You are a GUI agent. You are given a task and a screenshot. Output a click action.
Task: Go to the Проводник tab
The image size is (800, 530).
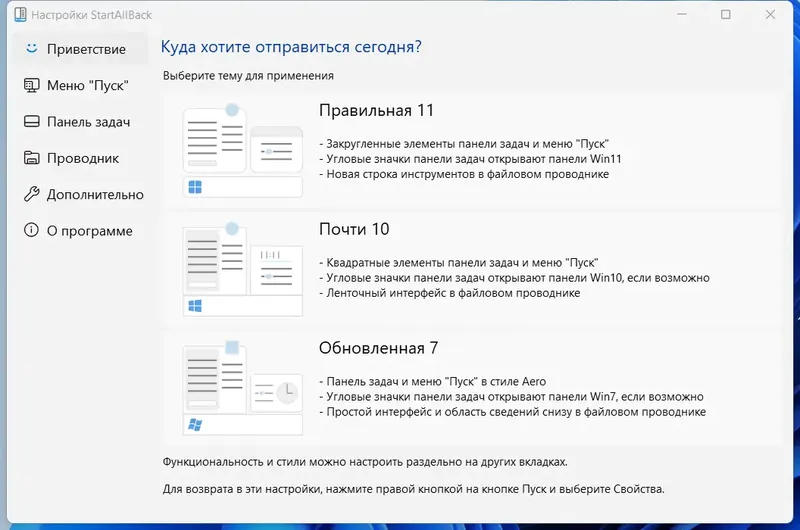(x=80, y=158)
